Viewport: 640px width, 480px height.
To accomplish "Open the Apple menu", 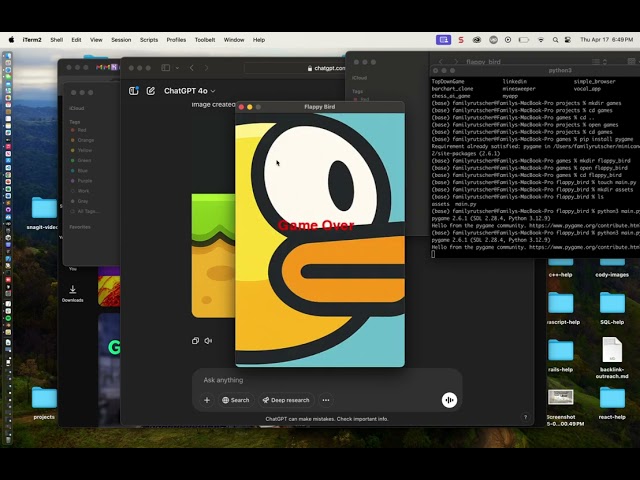I will pos(11,40).
